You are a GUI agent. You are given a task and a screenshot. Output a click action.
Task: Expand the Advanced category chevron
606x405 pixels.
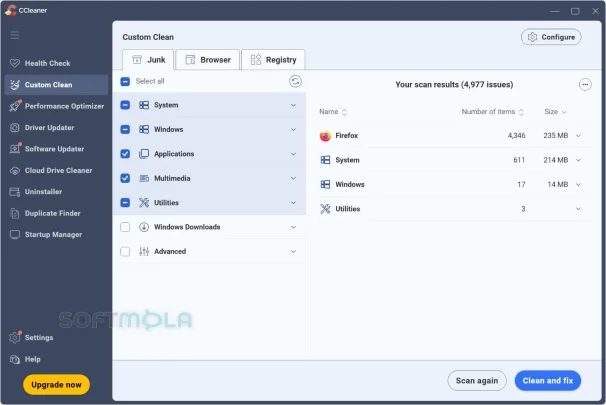[293, 251]
